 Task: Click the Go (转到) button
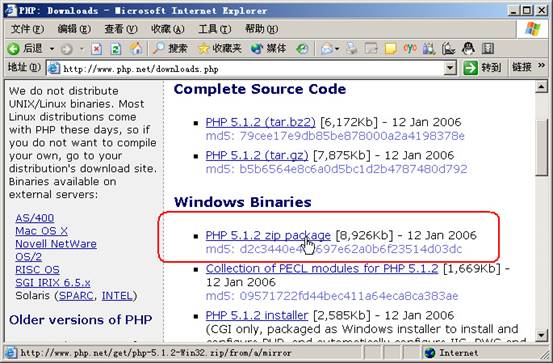pyautogui.click(x=482, y=68)
